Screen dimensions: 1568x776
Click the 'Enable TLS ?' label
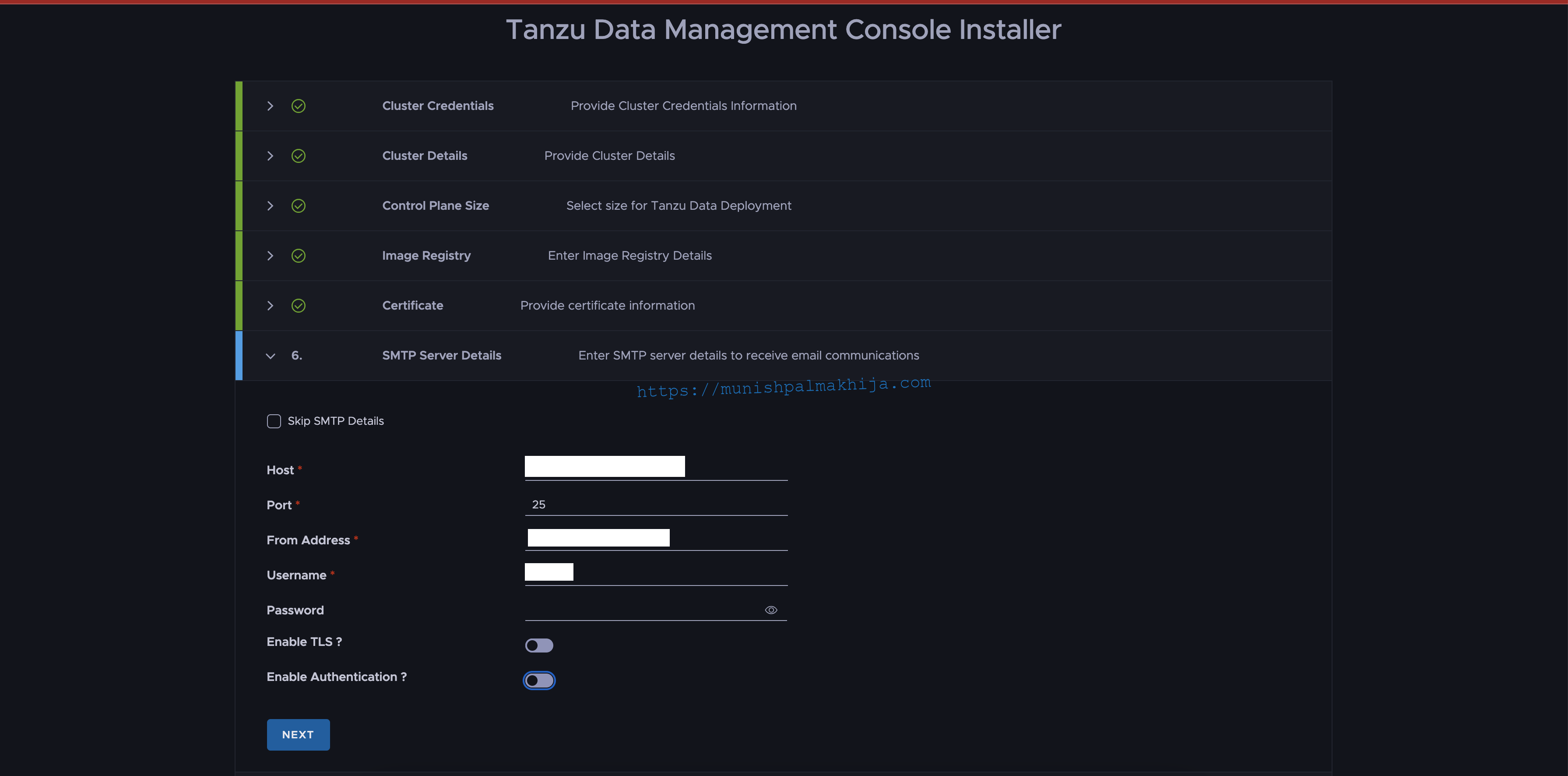304,642
